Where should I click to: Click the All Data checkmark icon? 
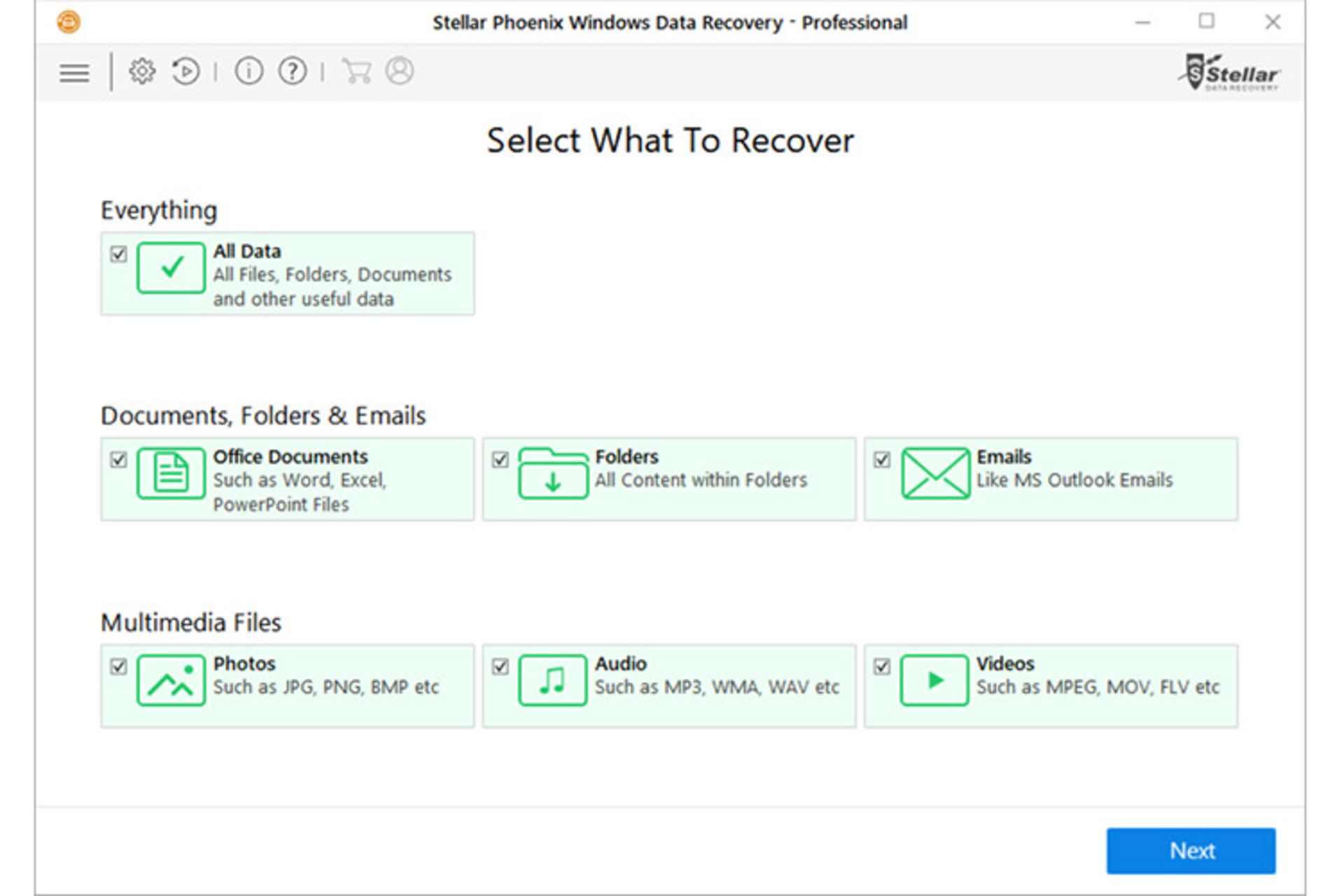171,267
